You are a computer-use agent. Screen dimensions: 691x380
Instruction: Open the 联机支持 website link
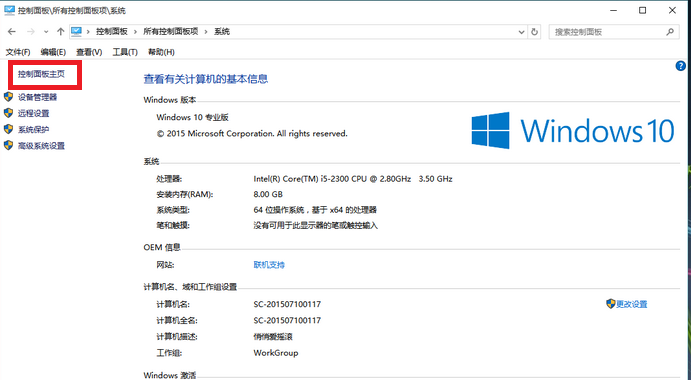pyautogui.click(x=269, y=265)
